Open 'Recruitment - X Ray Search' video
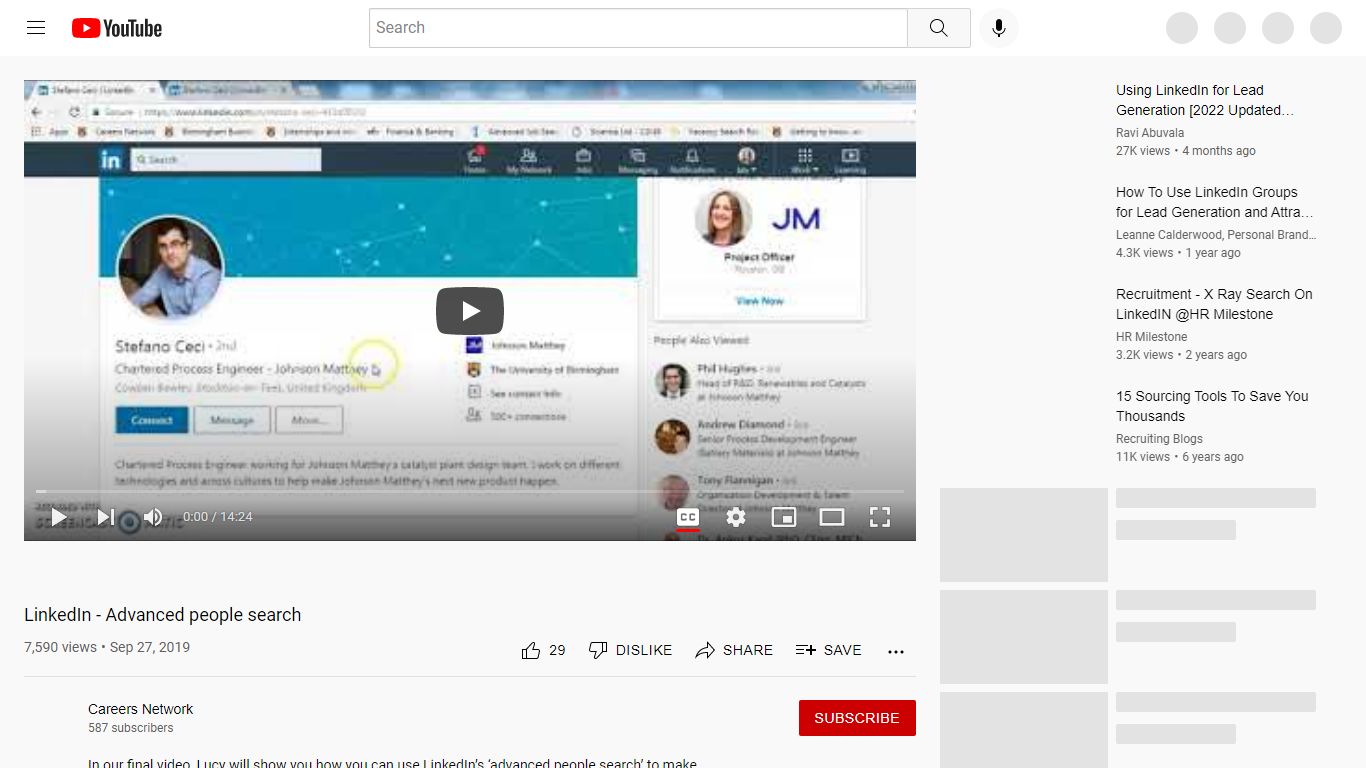 [1214, 304]
